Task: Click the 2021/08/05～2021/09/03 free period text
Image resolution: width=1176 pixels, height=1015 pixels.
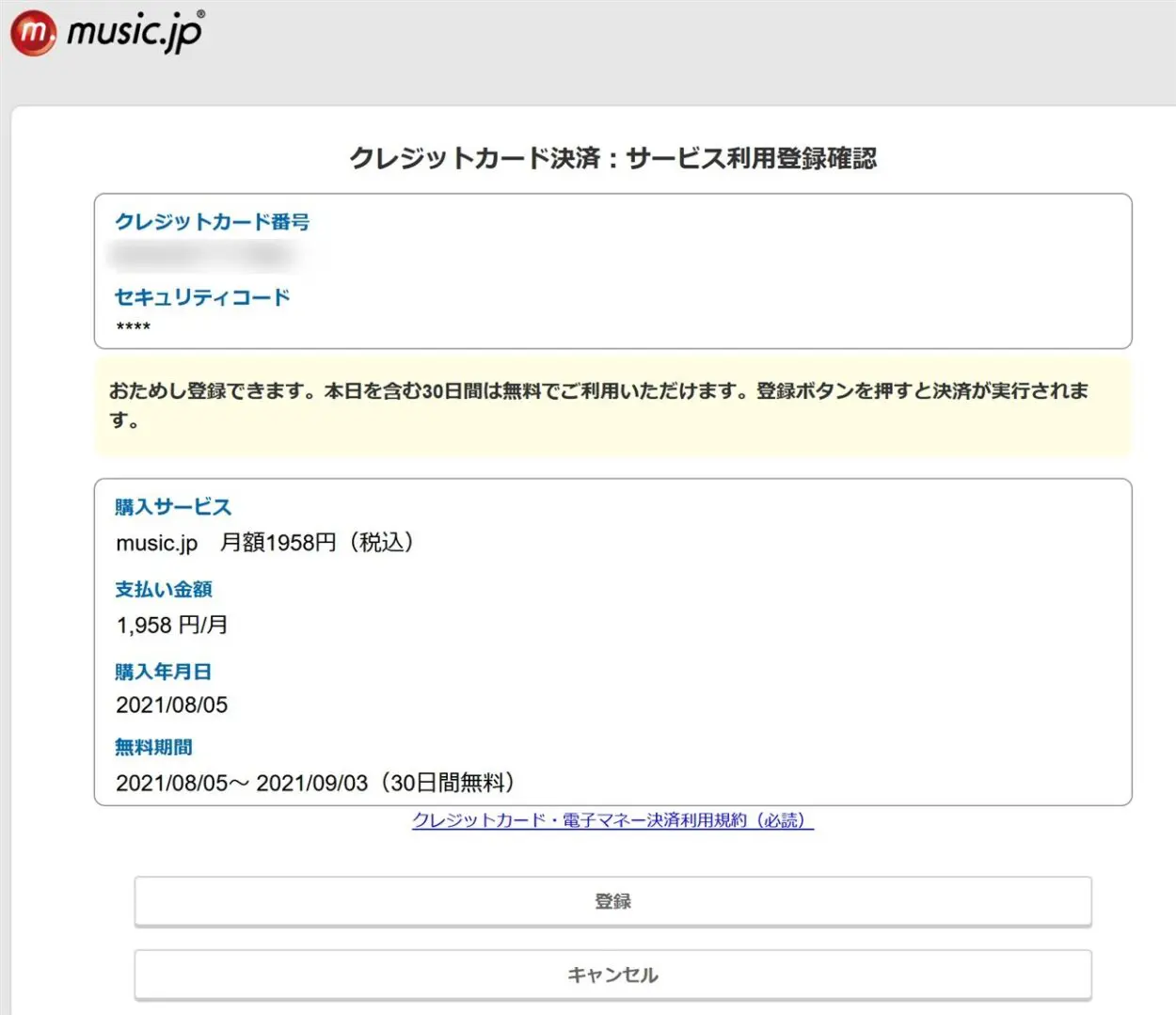Action: point(315,783)
